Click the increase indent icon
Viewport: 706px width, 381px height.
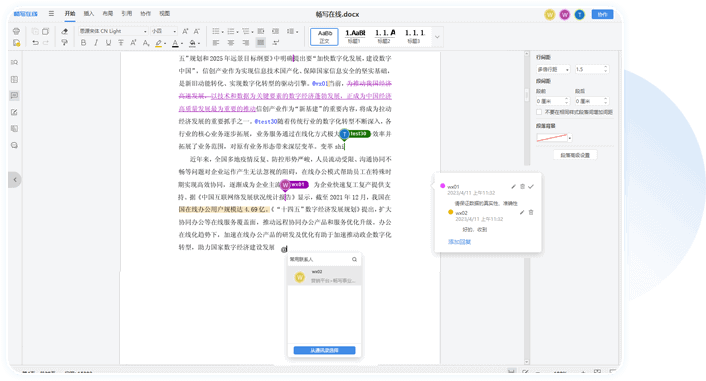276,31
